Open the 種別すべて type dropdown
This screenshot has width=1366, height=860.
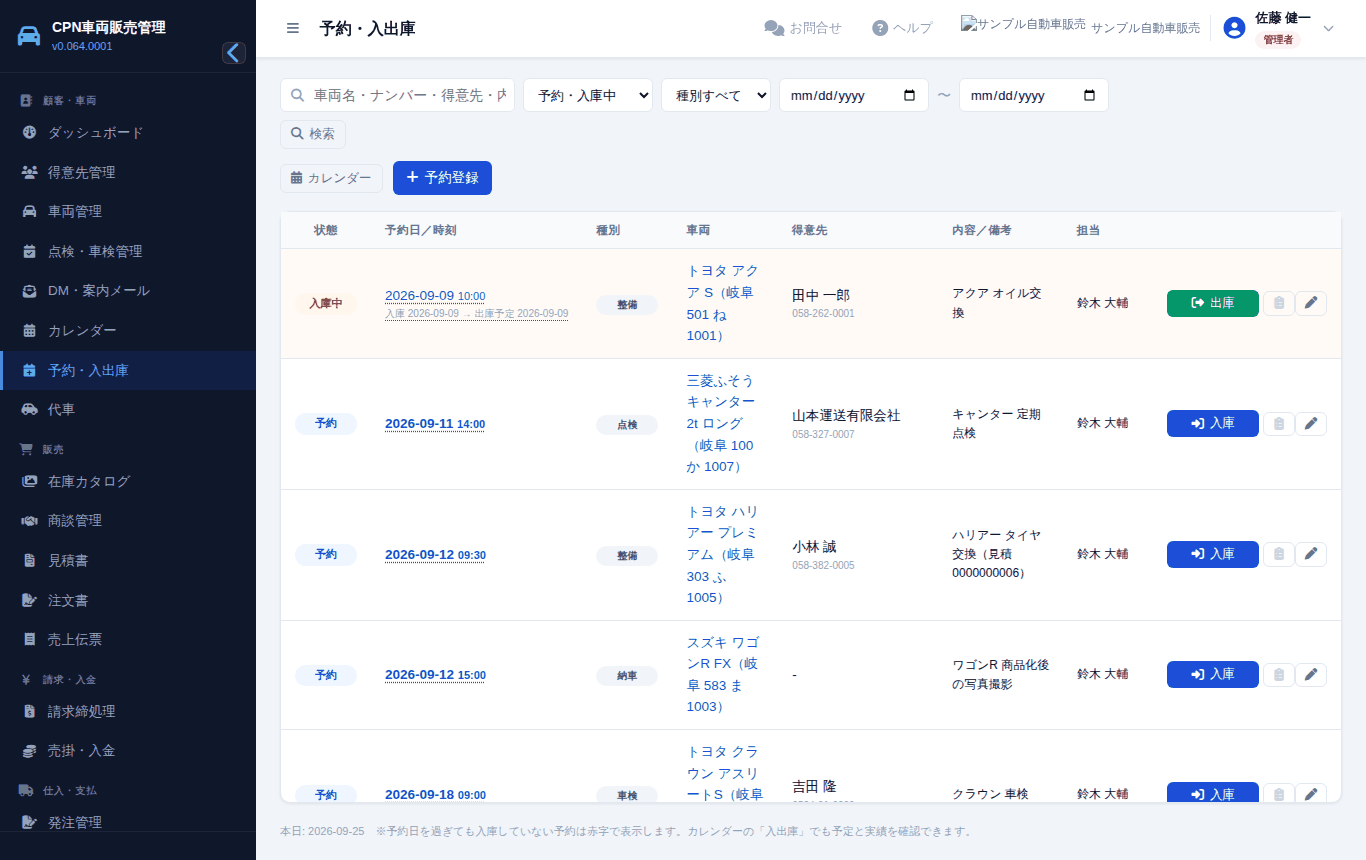(716, 95)
